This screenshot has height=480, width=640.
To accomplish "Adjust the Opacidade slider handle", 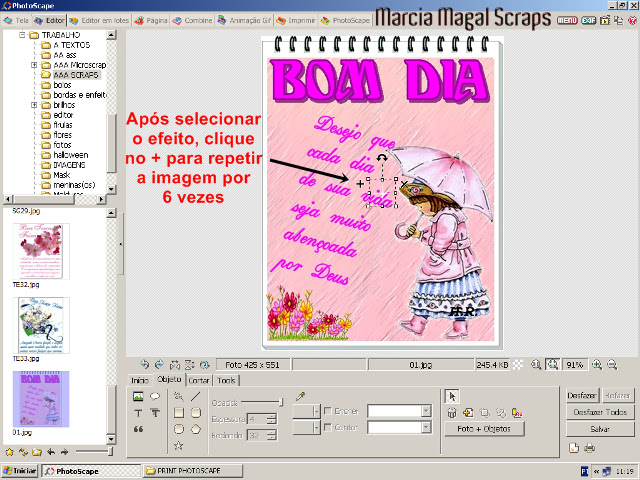I will (x=281, y=402).
